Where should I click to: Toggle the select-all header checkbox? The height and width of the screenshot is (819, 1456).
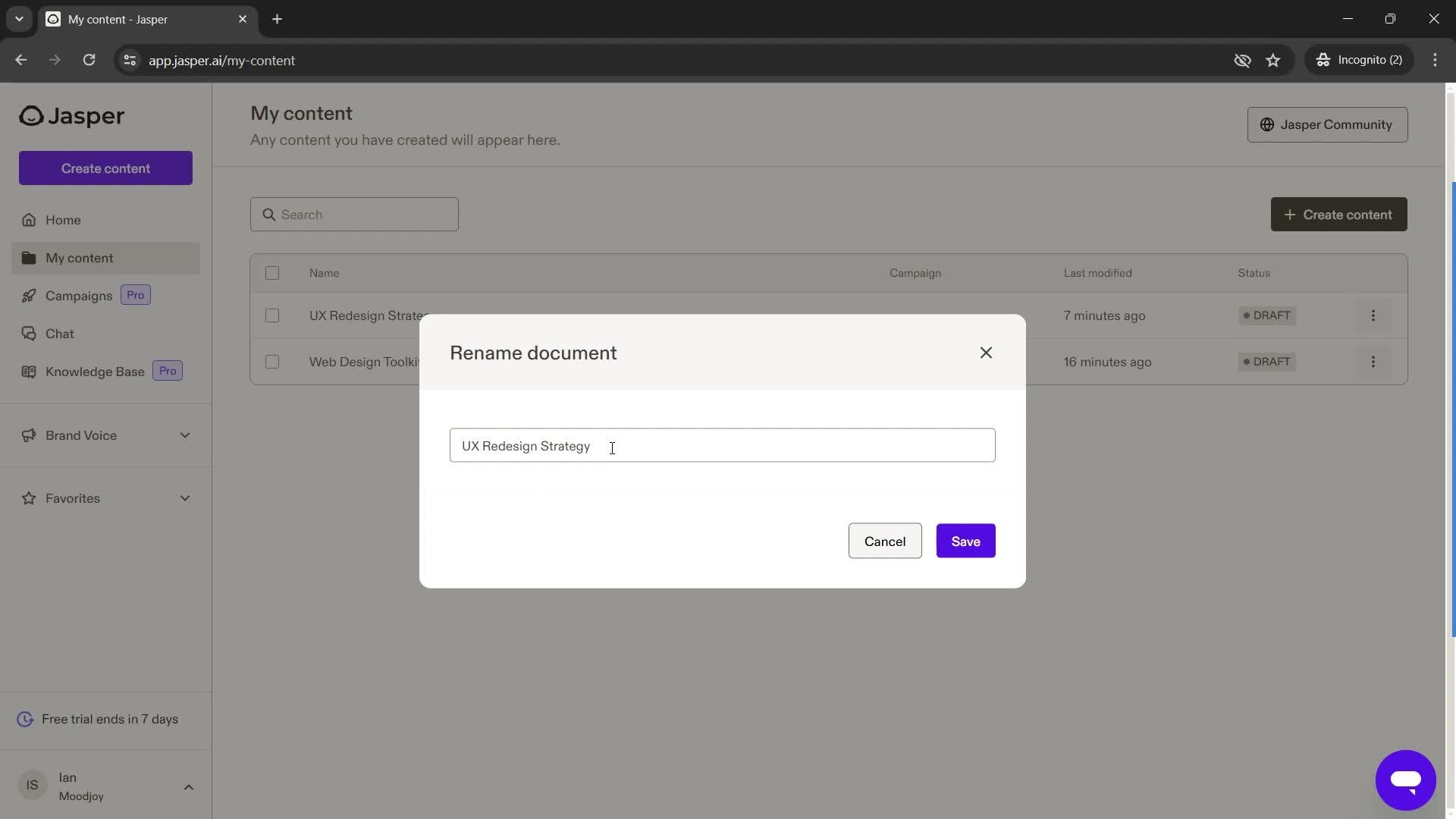tap(272, 273)
